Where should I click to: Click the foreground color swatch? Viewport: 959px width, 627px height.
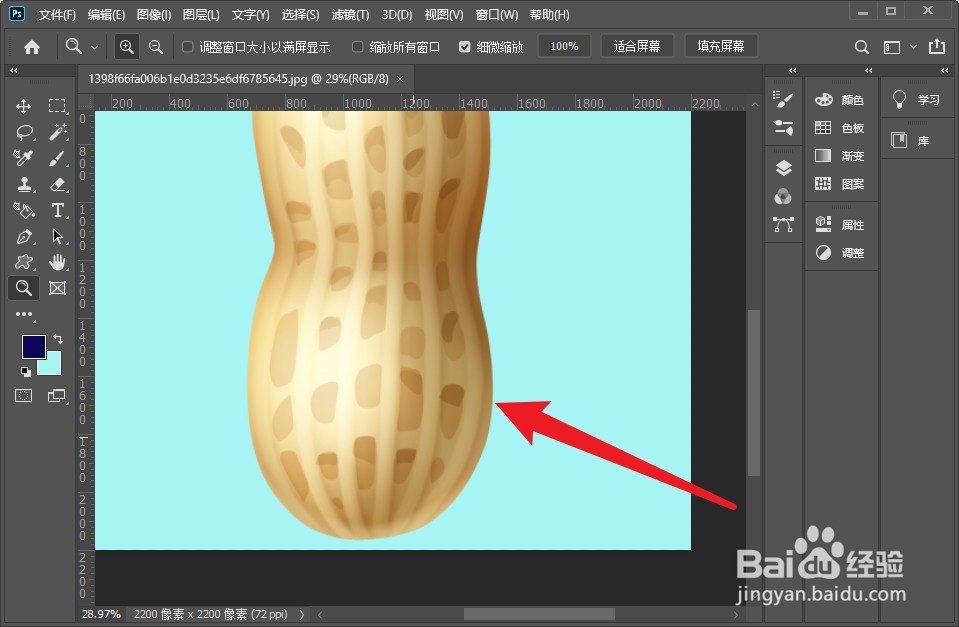point(33,345)
